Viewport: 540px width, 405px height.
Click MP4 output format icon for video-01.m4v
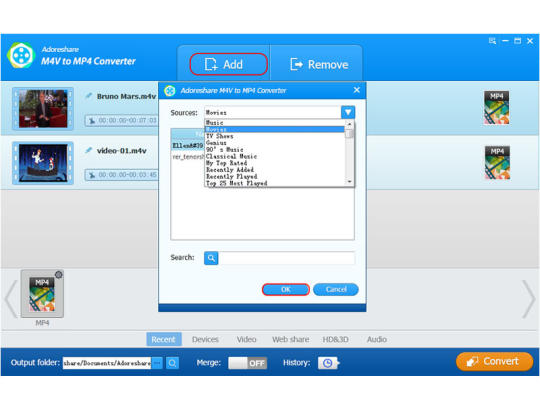click(497, 163)
